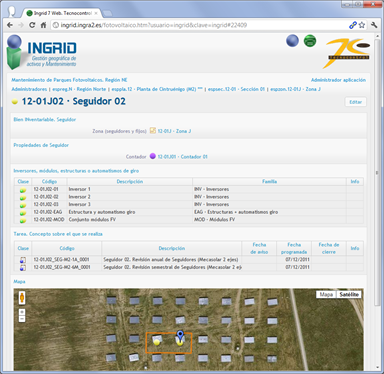
Task: Click the Editar button
Action: [x=355, y=102]
